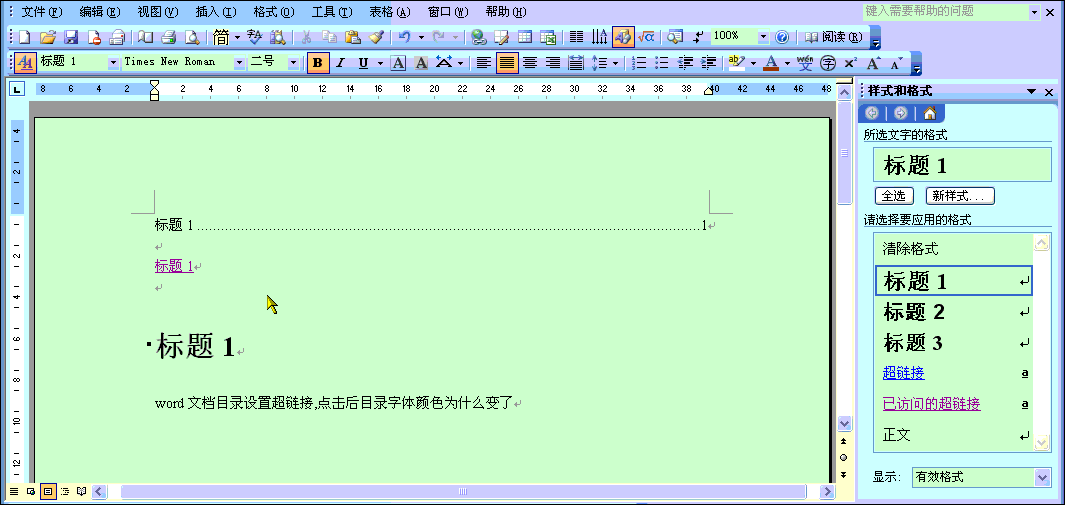The width and height of the screenshot is (1065, 505).
Task: Click the 新样式... button
Action: (x=960, y=195)
